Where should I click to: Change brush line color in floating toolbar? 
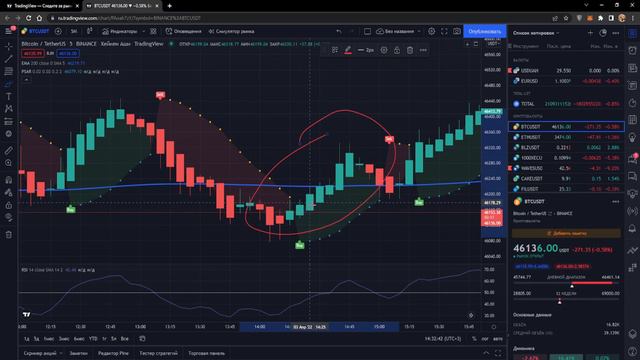click(348, 50)
